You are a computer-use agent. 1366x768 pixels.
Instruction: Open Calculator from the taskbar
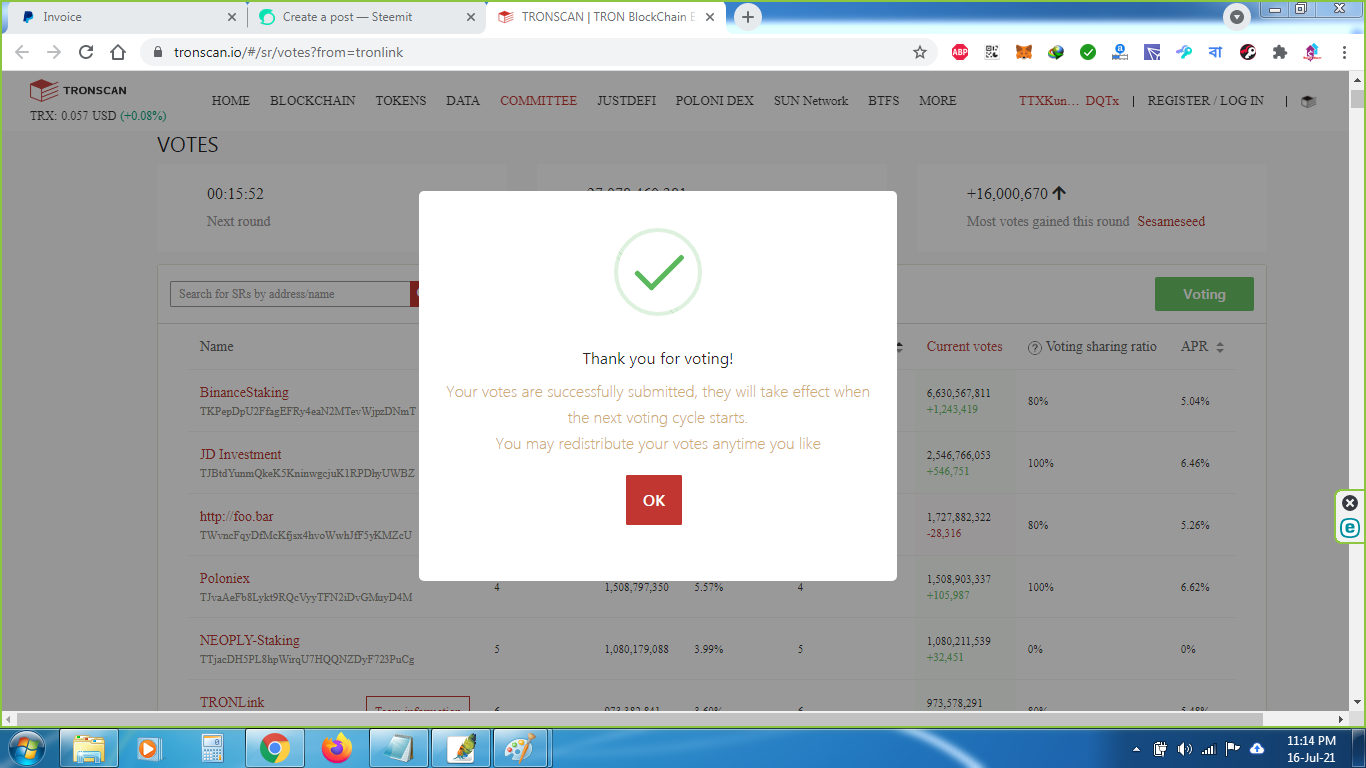[x=212, y=748]
